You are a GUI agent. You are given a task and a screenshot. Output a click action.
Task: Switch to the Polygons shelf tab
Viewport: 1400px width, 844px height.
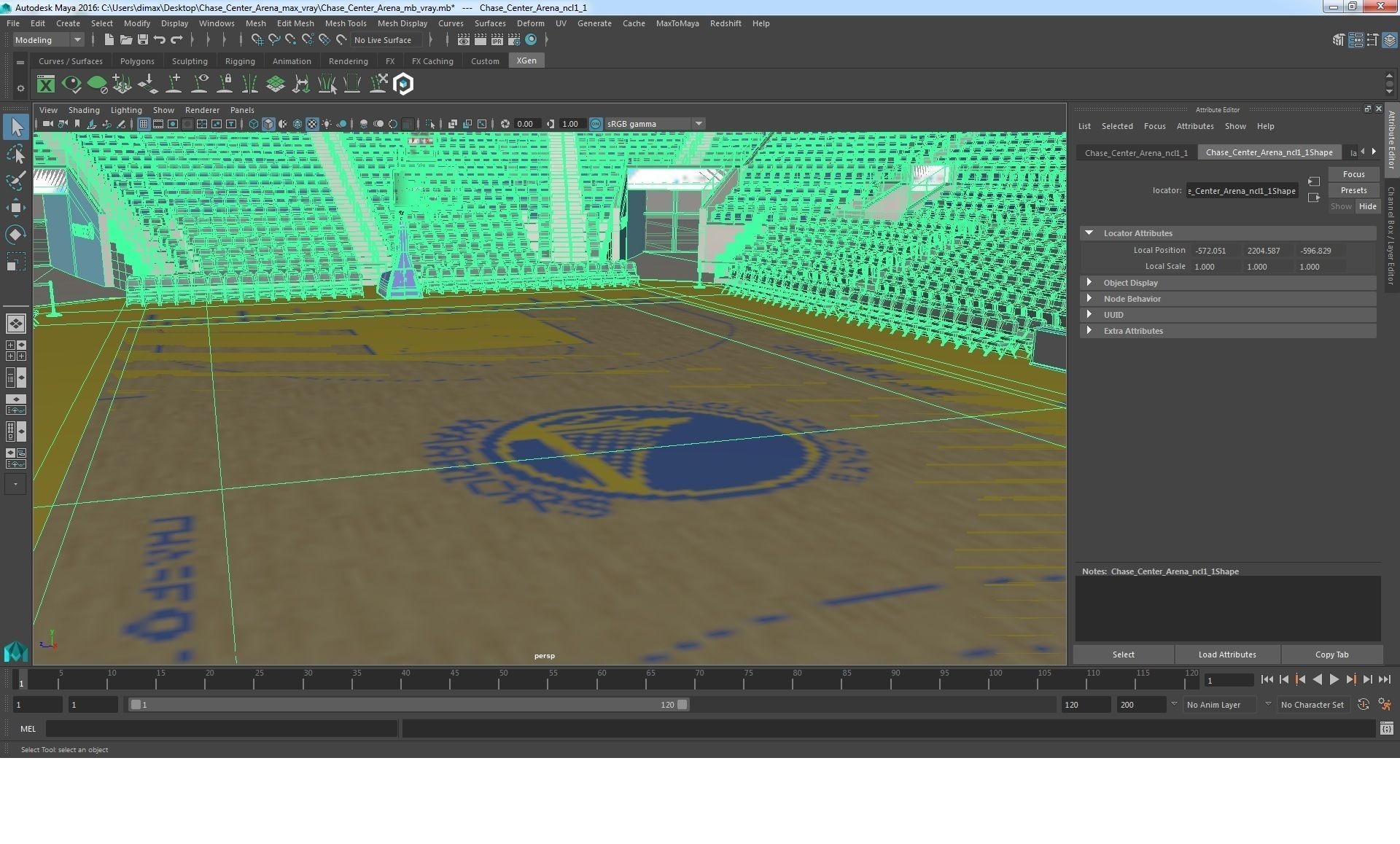point(137,61)
